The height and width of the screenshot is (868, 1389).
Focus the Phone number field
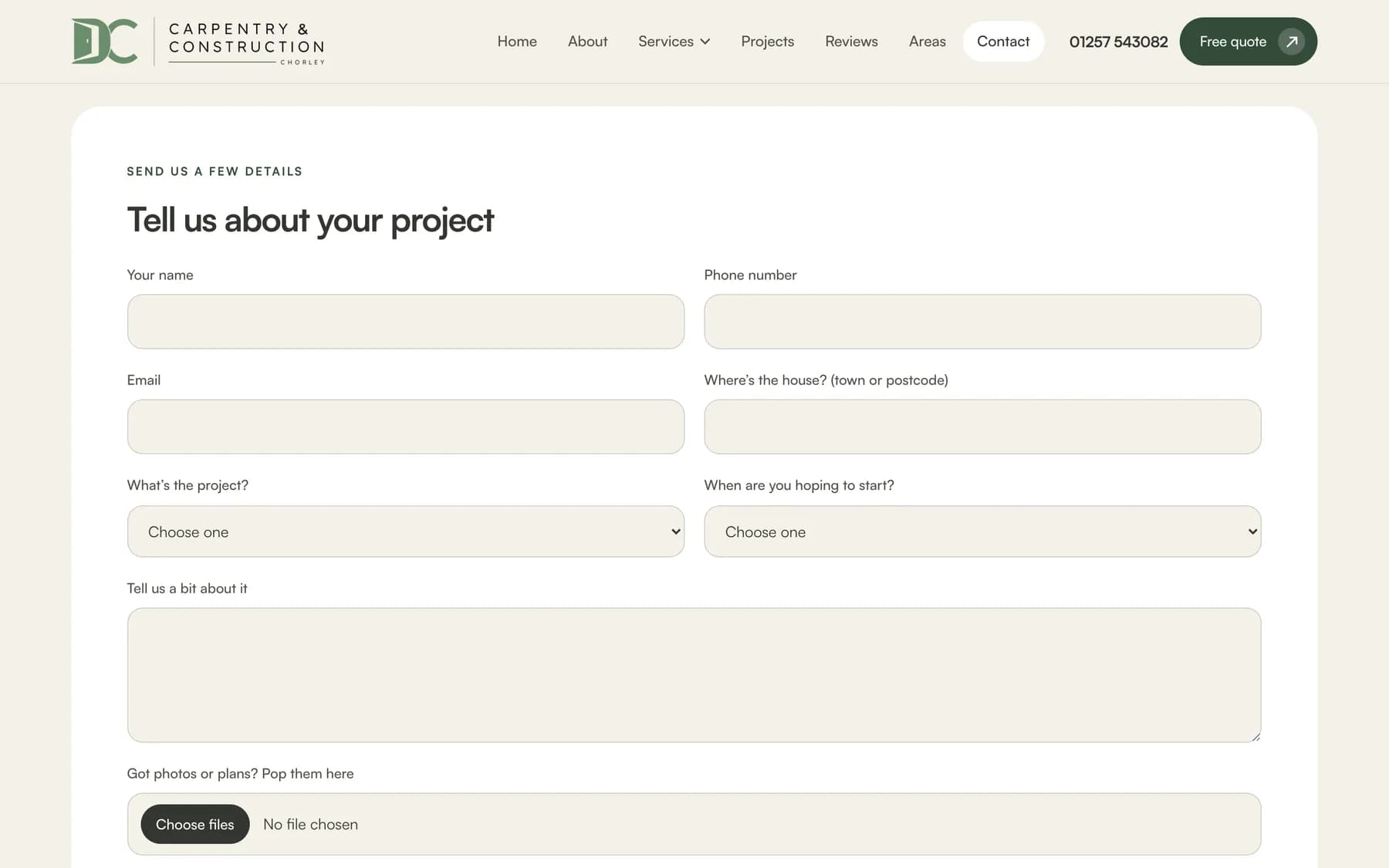click(982, 322)
